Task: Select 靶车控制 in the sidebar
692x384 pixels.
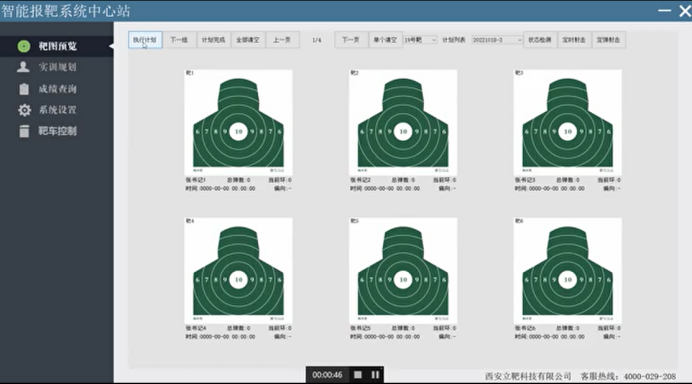Action: click(x=56, y=131)
